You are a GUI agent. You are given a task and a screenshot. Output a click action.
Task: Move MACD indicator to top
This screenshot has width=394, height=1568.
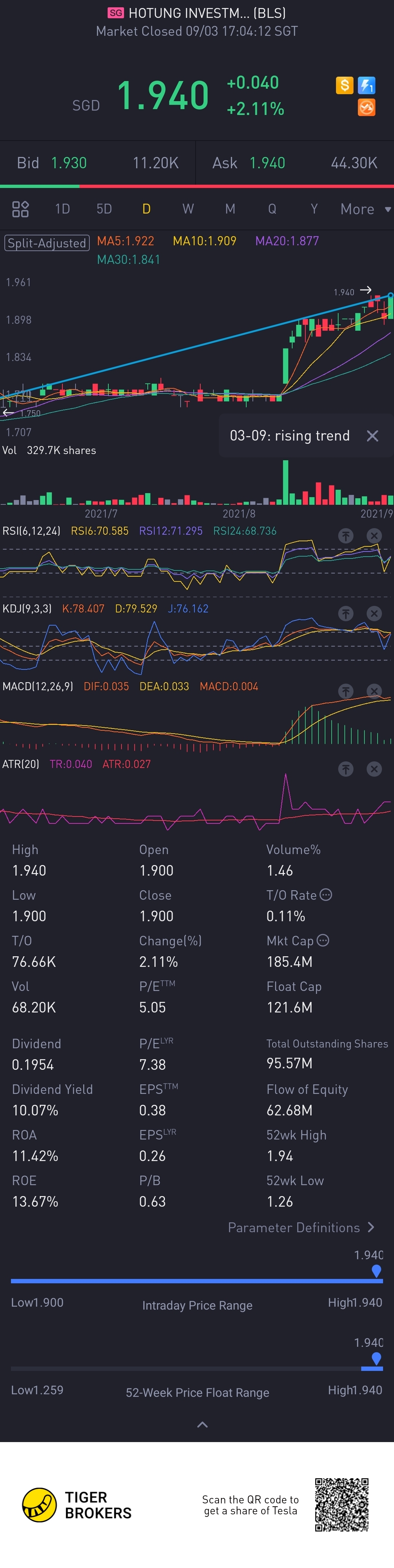coord(346,691)
